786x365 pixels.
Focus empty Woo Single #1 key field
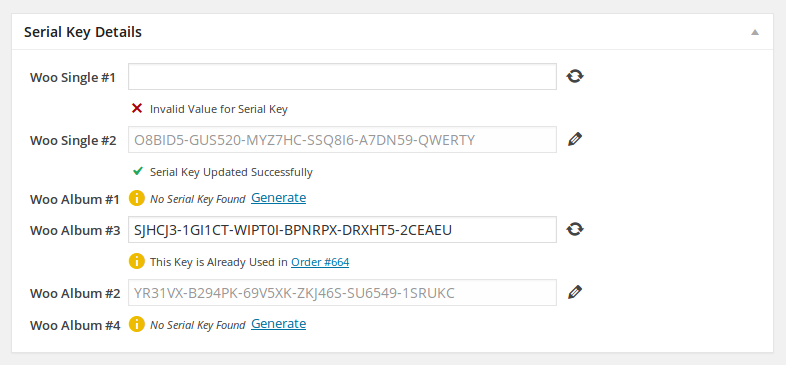point(342,76)
